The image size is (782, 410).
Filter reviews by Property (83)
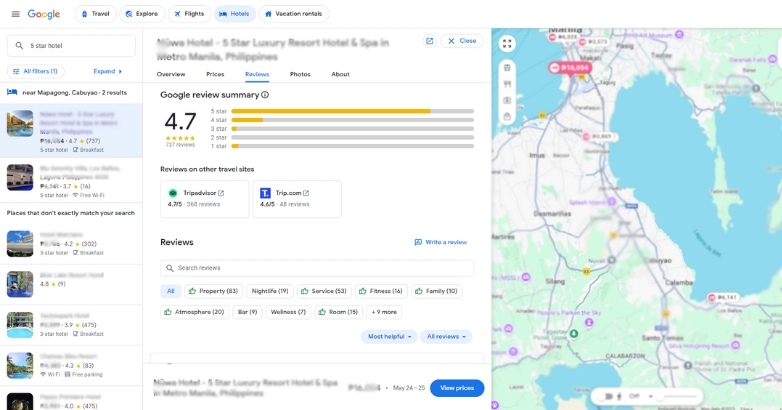(213, 291)
